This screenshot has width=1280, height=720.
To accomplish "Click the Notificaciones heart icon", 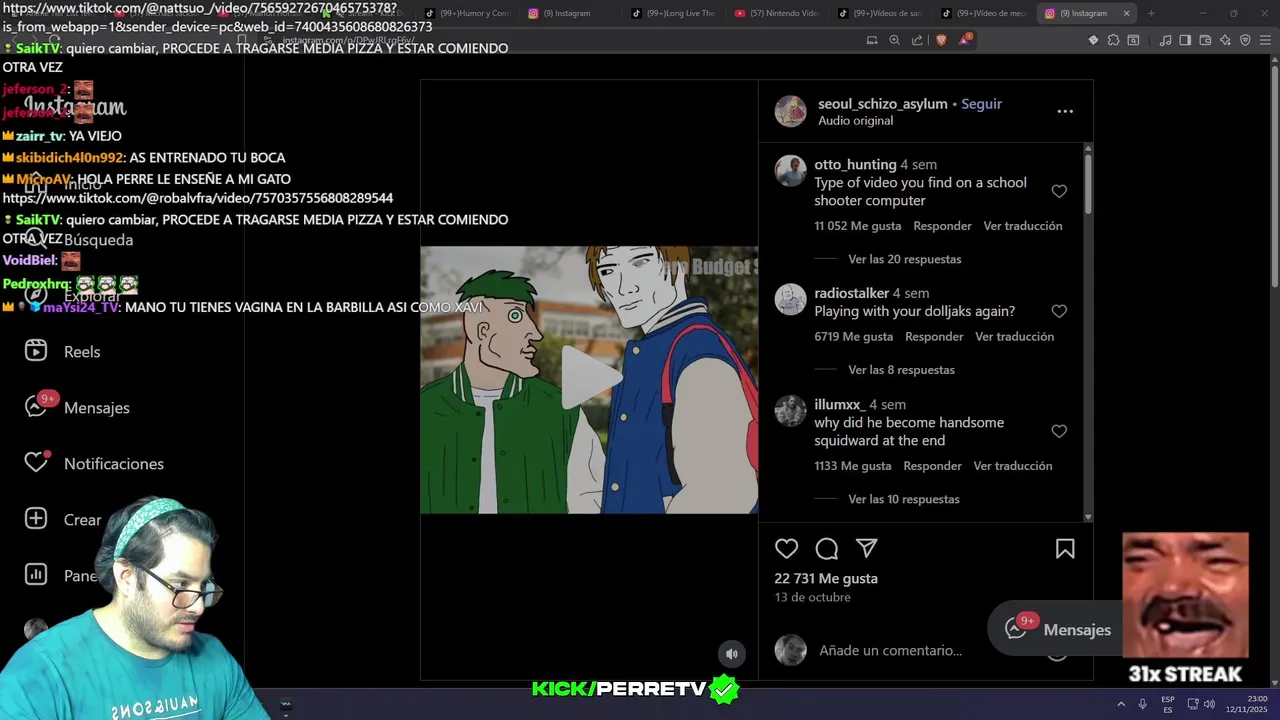I will 36,463.
